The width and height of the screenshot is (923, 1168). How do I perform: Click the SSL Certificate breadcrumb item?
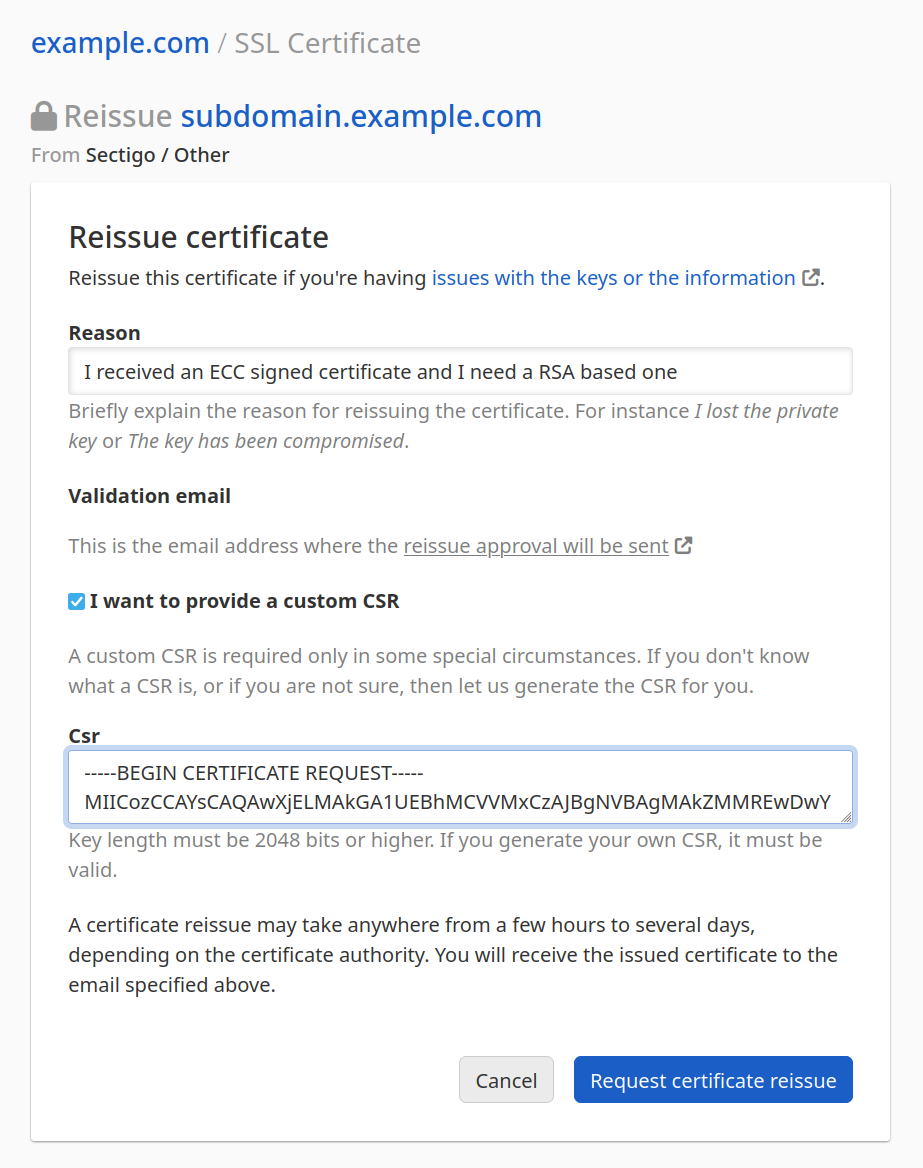327,44
